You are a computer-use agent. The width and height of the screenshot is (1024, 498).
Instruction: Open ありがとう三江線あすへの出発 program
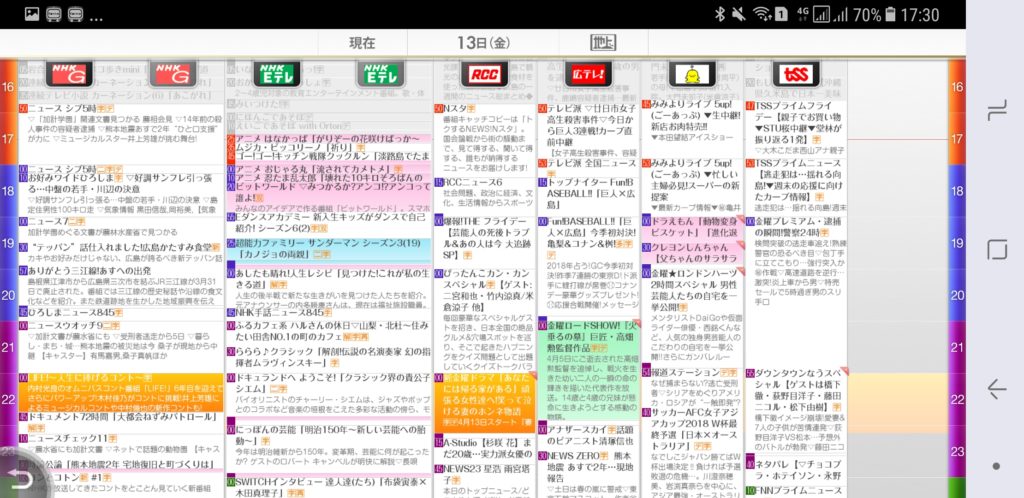(121, 287)
